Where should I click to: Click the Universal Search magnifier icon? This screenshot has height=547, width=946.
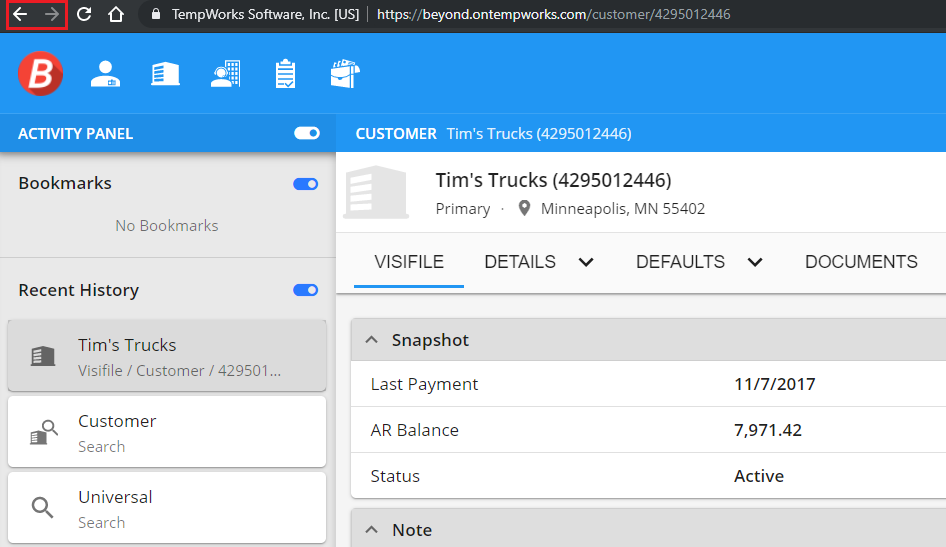coord(42,507)
